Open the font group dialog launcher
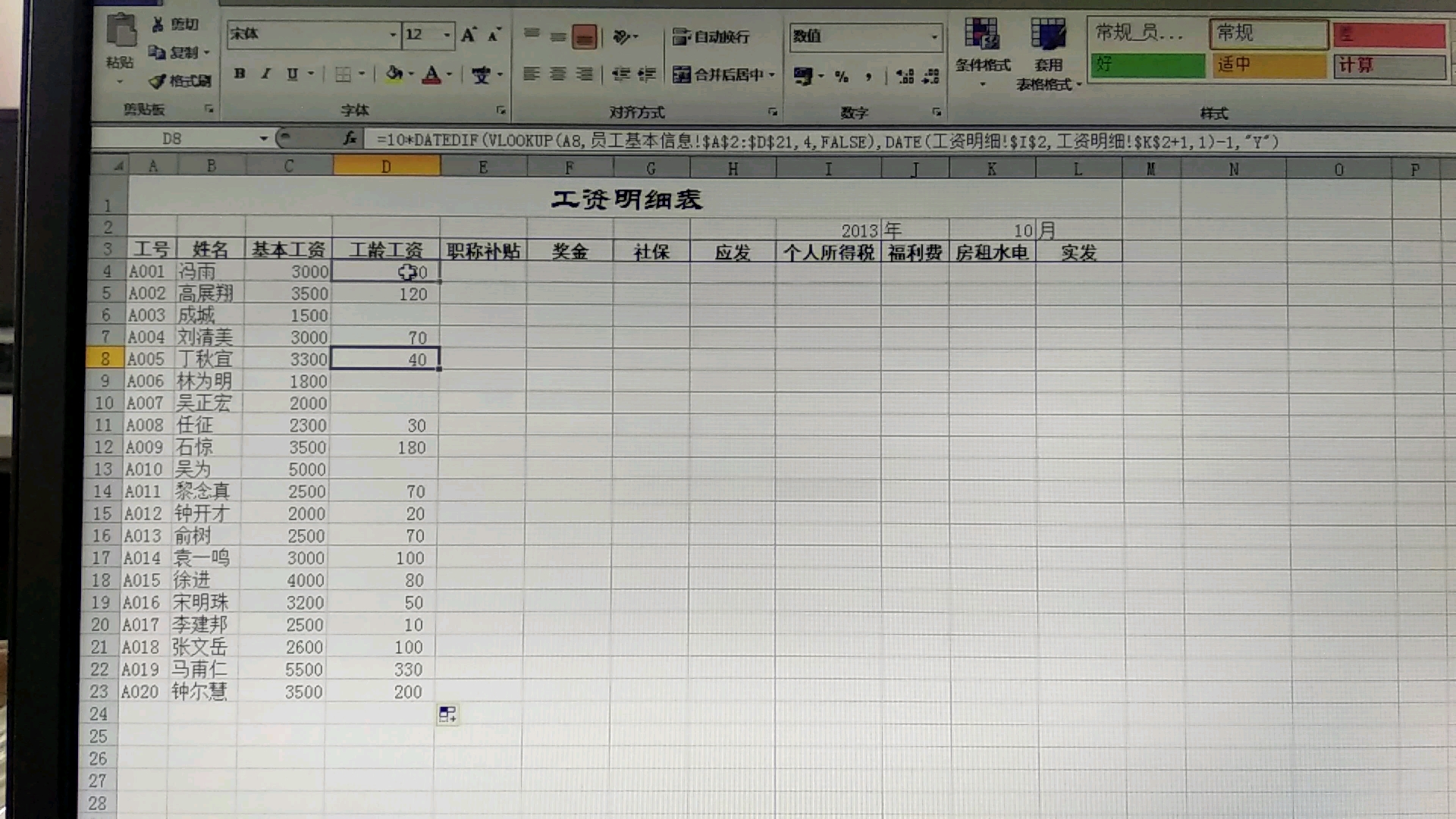The image size is (1456, 819). click(x=501, y=111)
